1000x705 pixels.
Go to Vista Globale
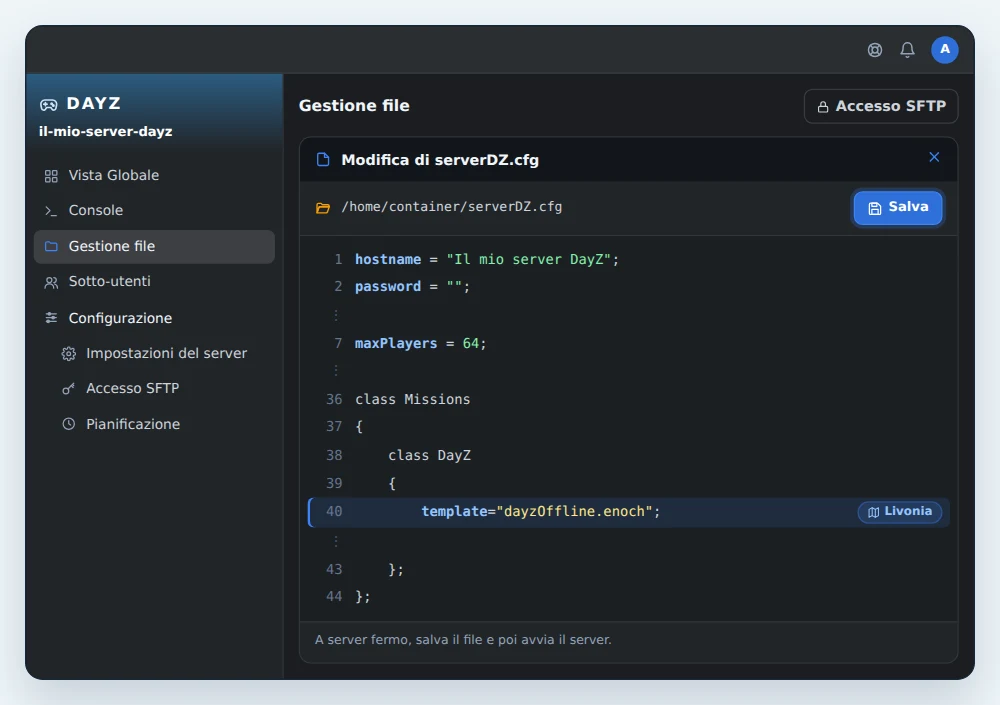pyautogui.click(x=154, y=175)
